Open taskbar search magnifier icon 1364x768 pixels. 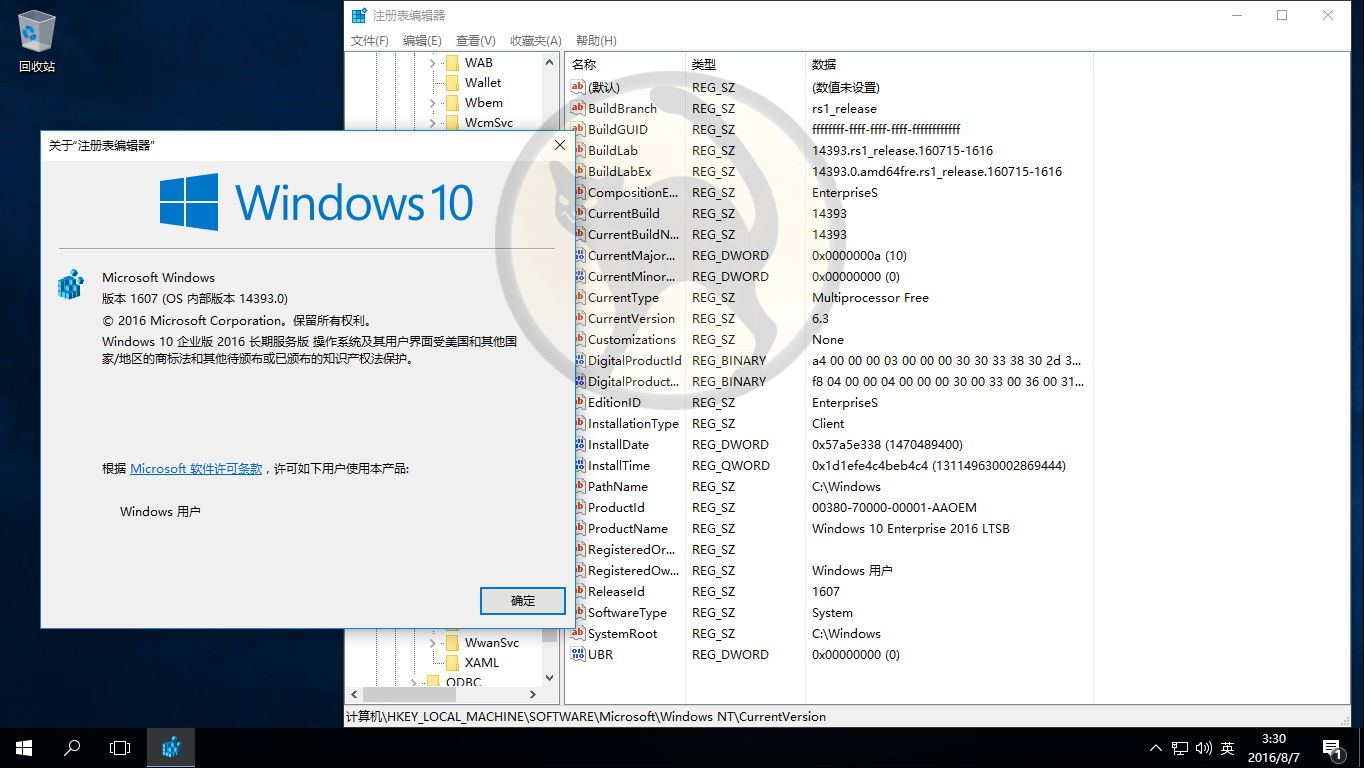(72, 748)
